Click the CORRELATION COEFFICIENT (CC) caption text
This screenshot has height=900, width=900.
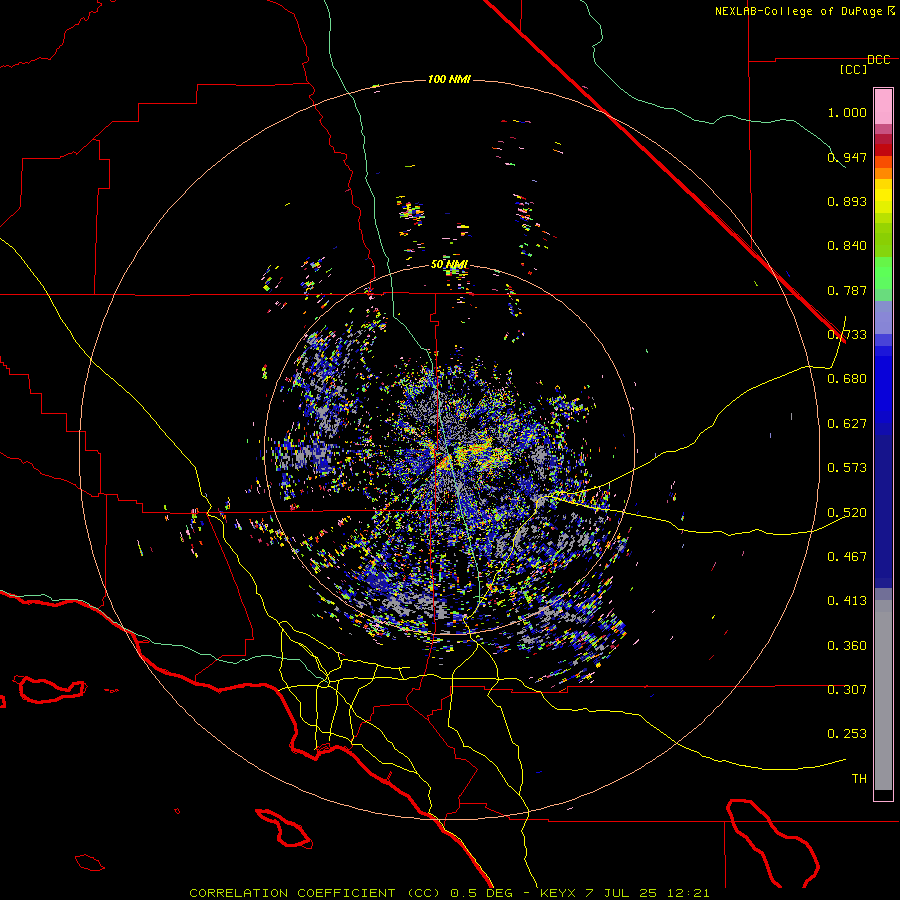click(x=315, y=893)
